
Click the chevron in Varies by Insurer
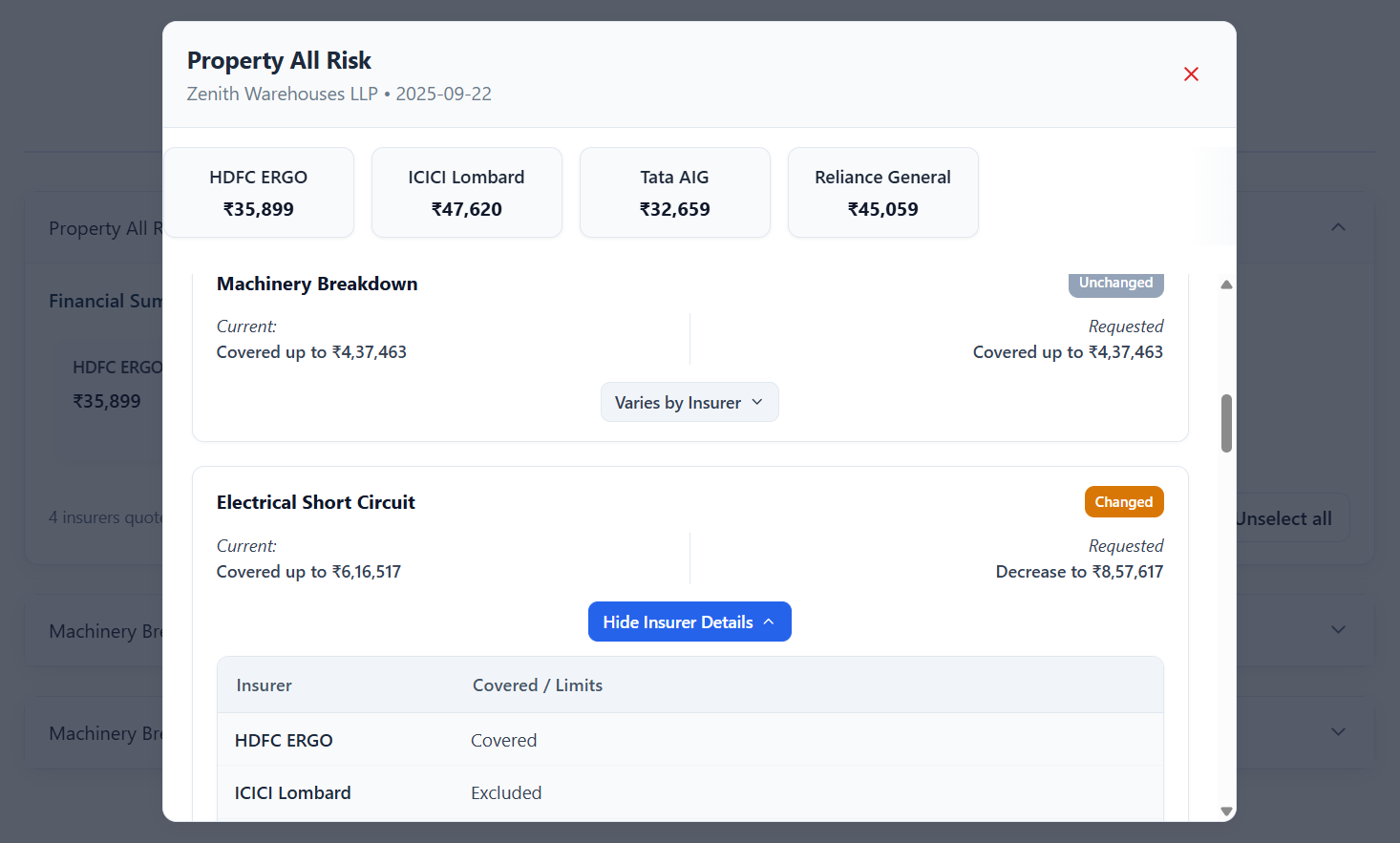757,402
